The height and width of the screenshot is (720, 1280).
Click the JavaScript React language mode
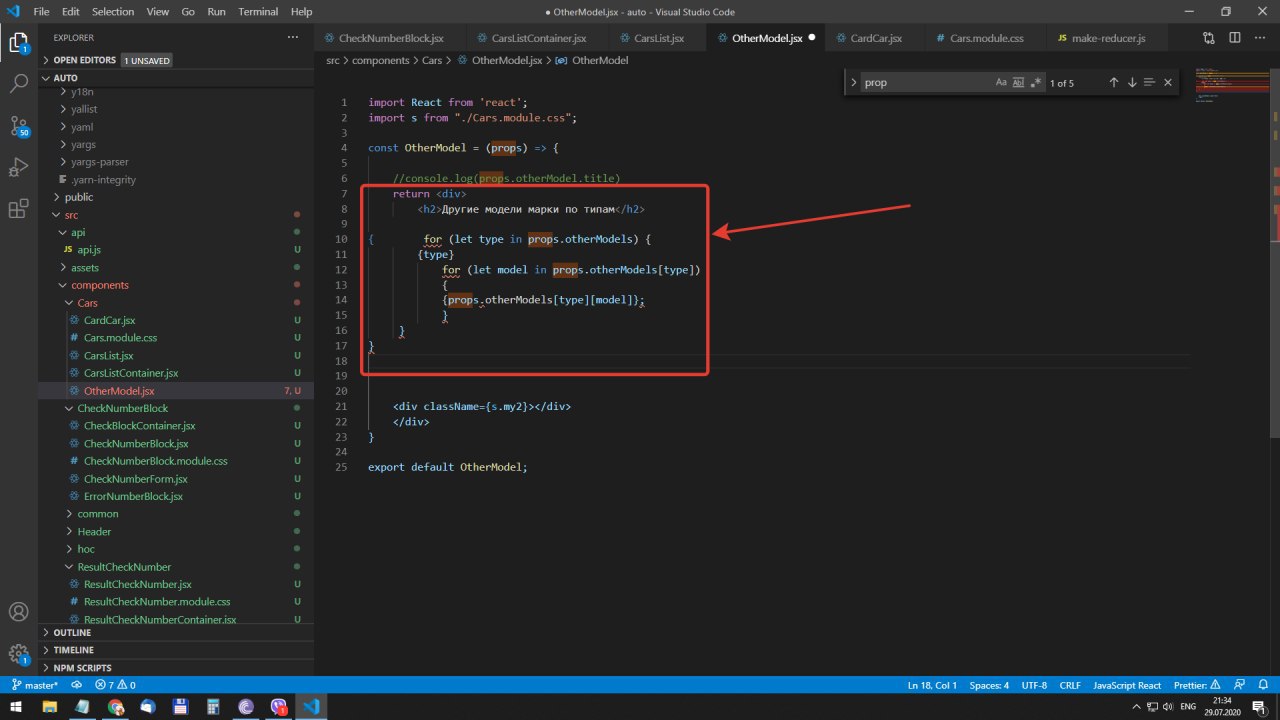(1127, 685)
